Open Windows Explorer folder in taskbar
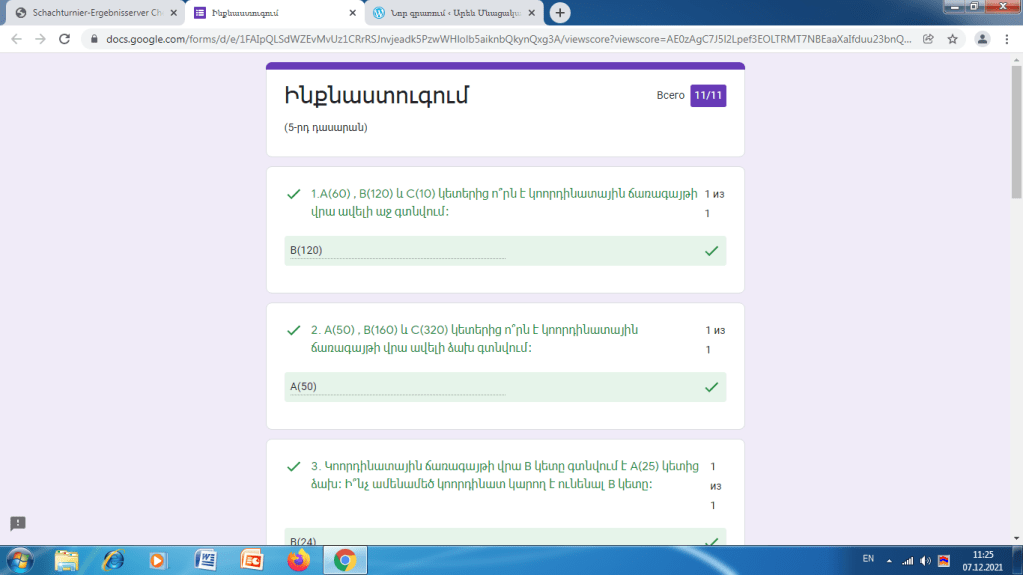 pyautogui.click(x=67, y=561)
